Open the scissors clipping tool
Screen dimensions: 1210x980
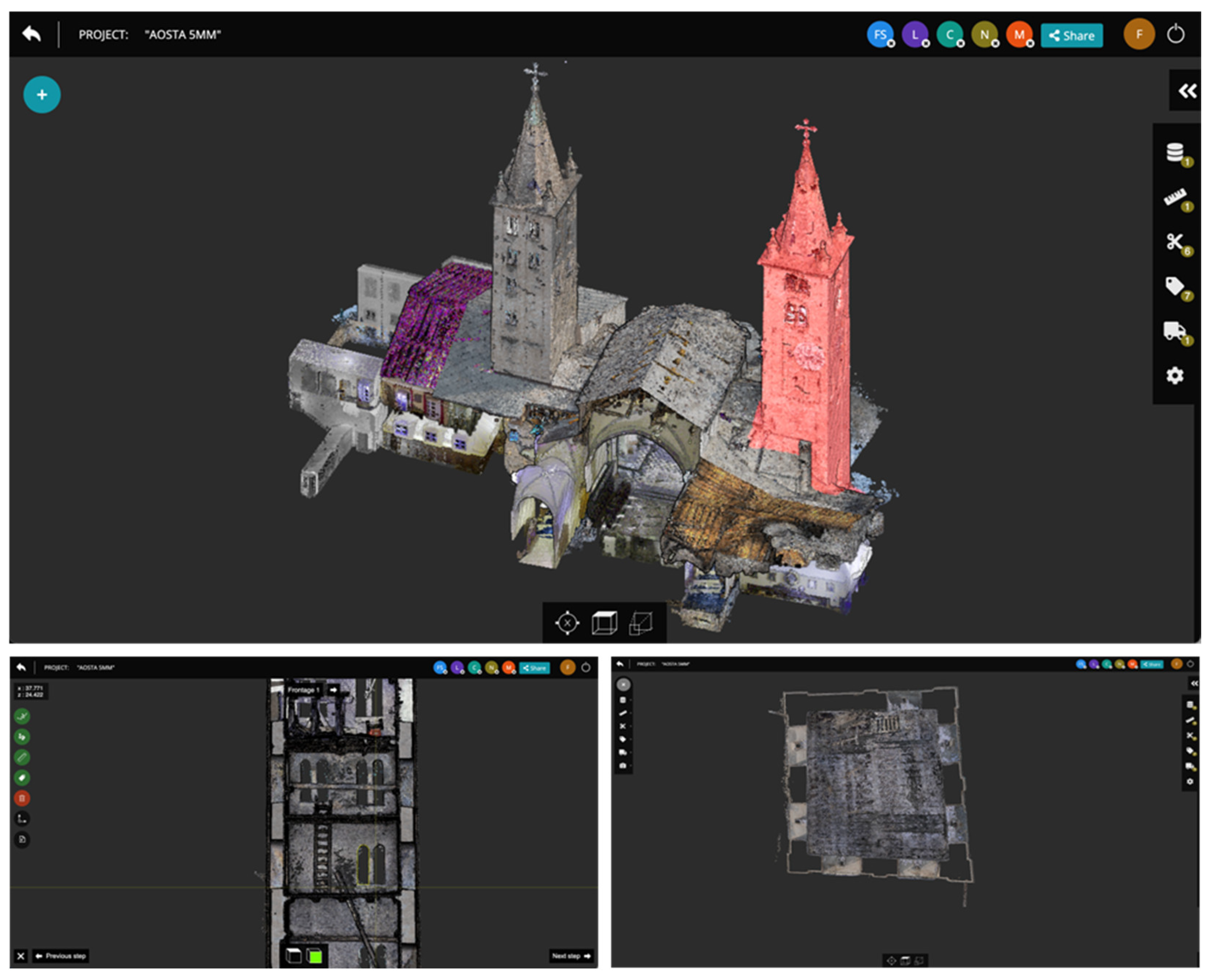pyautogui.click(x=1174, y=242)
